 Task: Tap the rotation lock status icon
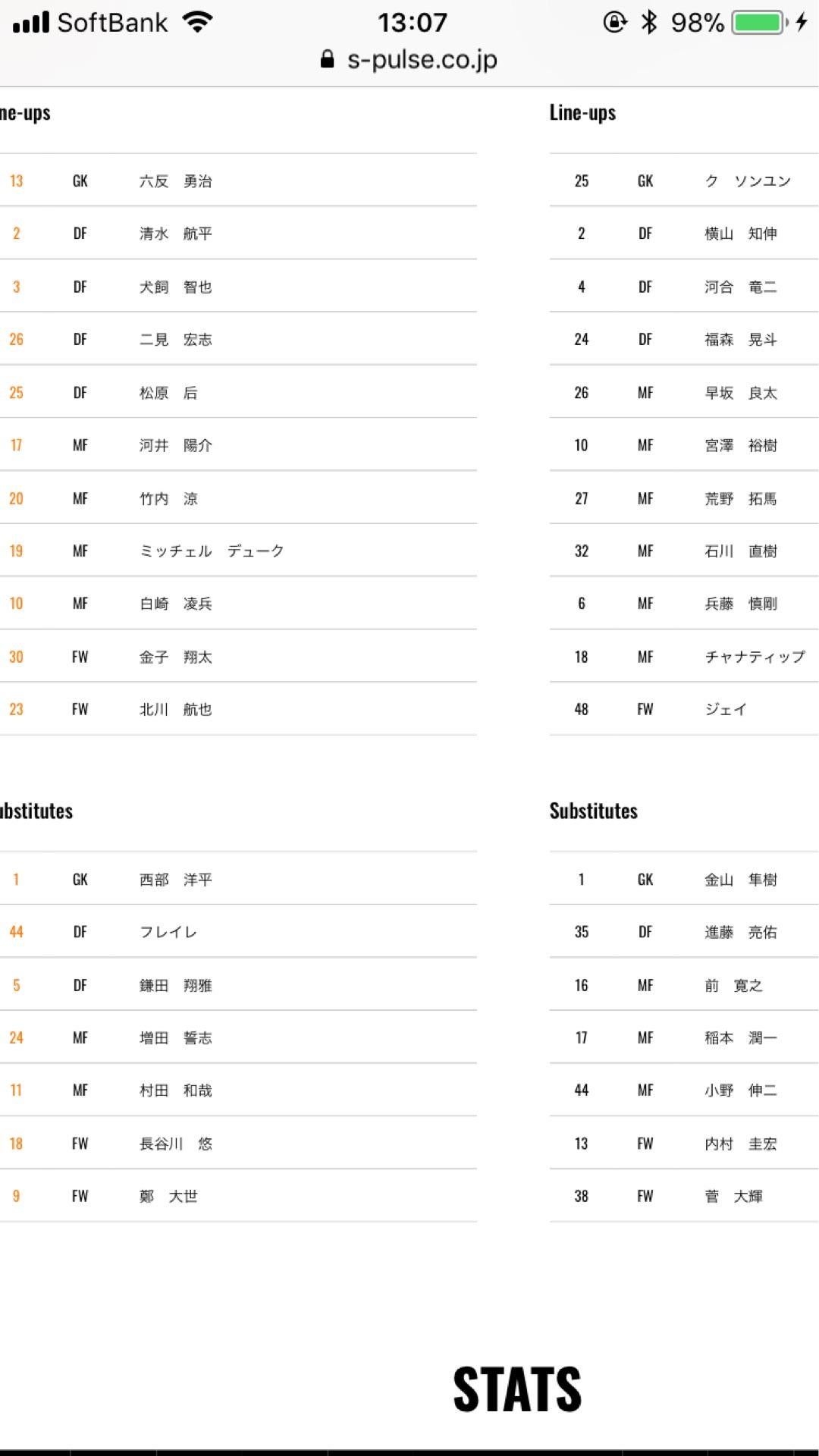tap(614, 22)
